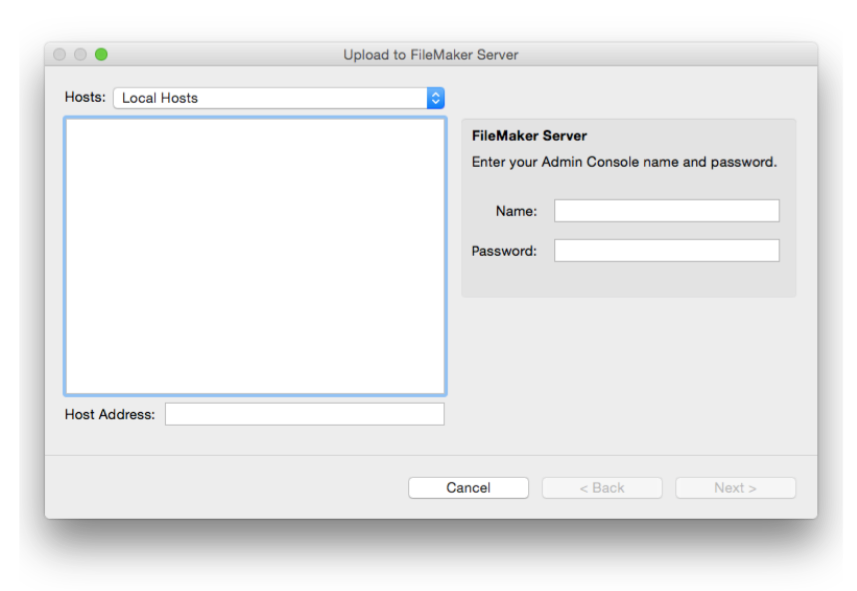Click the Hosts: label
This screenshot has width=857, height=591.
tap(85, 97)
